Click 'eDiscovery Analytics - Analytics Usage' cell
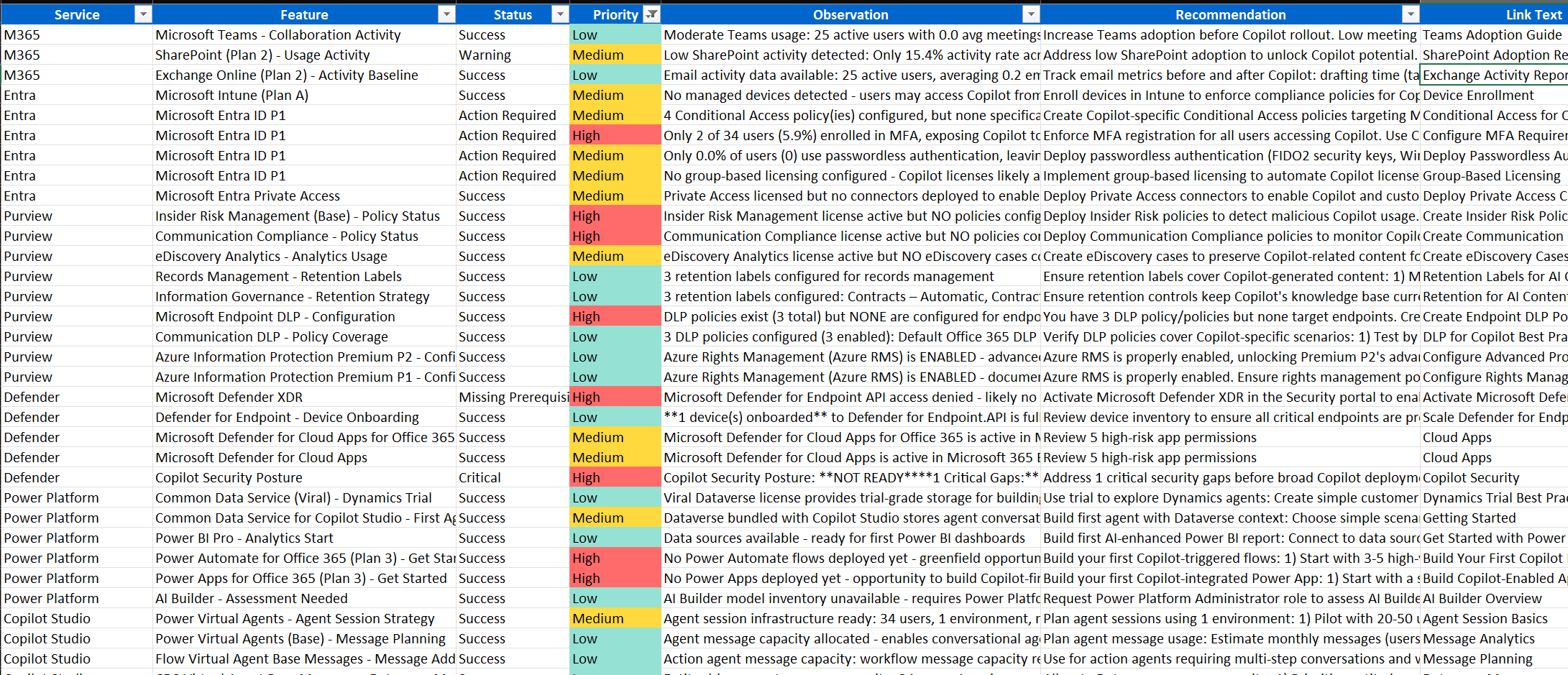The width and height of the screenshot is (1568, 675). pos(304,256)
